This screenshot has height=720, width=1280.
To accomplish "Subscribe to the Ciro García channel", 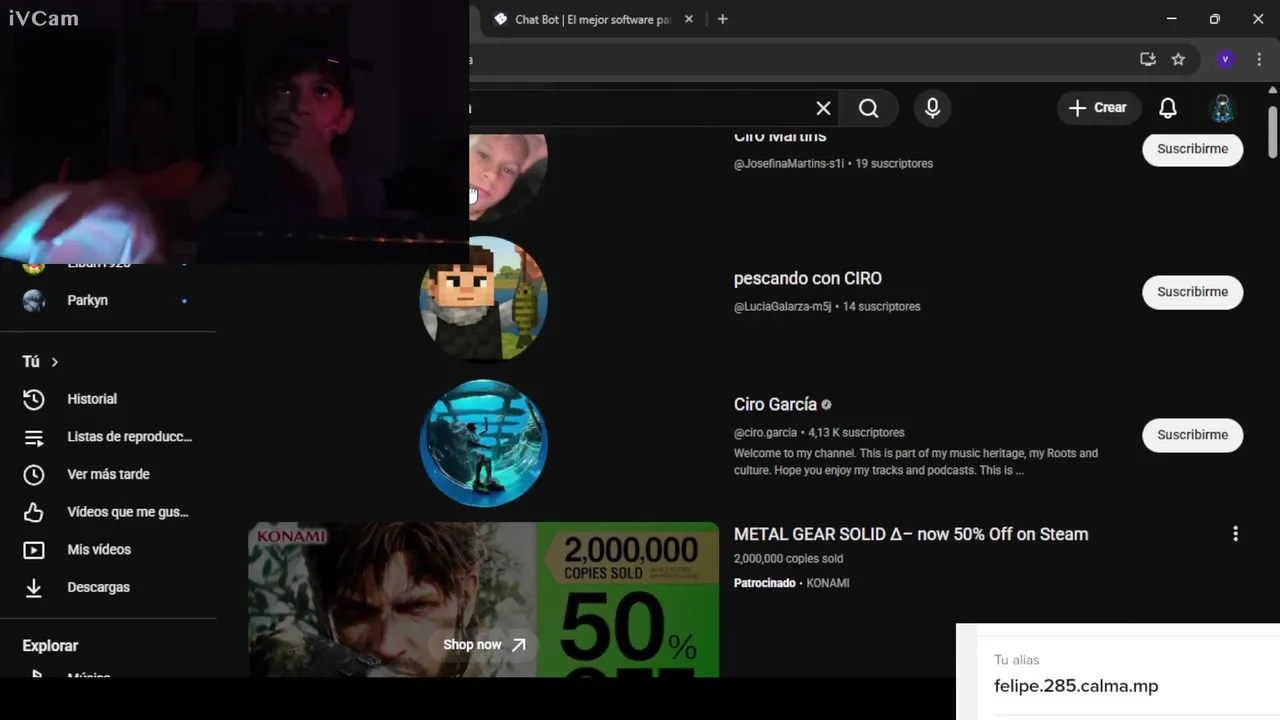I will click(x=1192, y=435).
